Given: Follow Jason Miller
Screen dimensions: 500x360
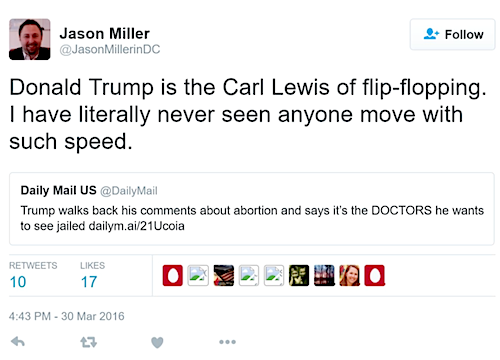Looking at the screenshot, I should [x=452, y=34].
